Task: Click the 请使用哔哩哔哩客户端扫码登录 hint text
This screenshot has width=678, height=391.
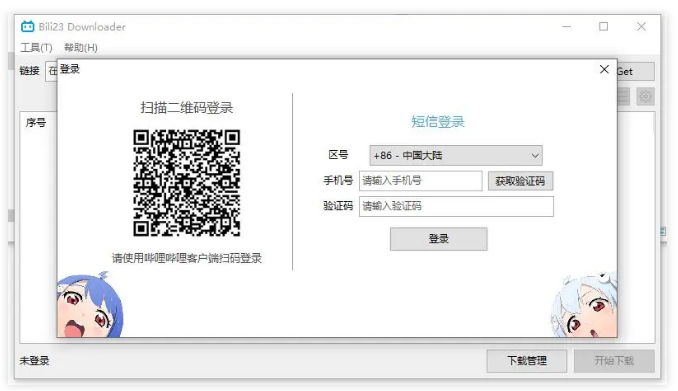Action: (x=186, y=258)
